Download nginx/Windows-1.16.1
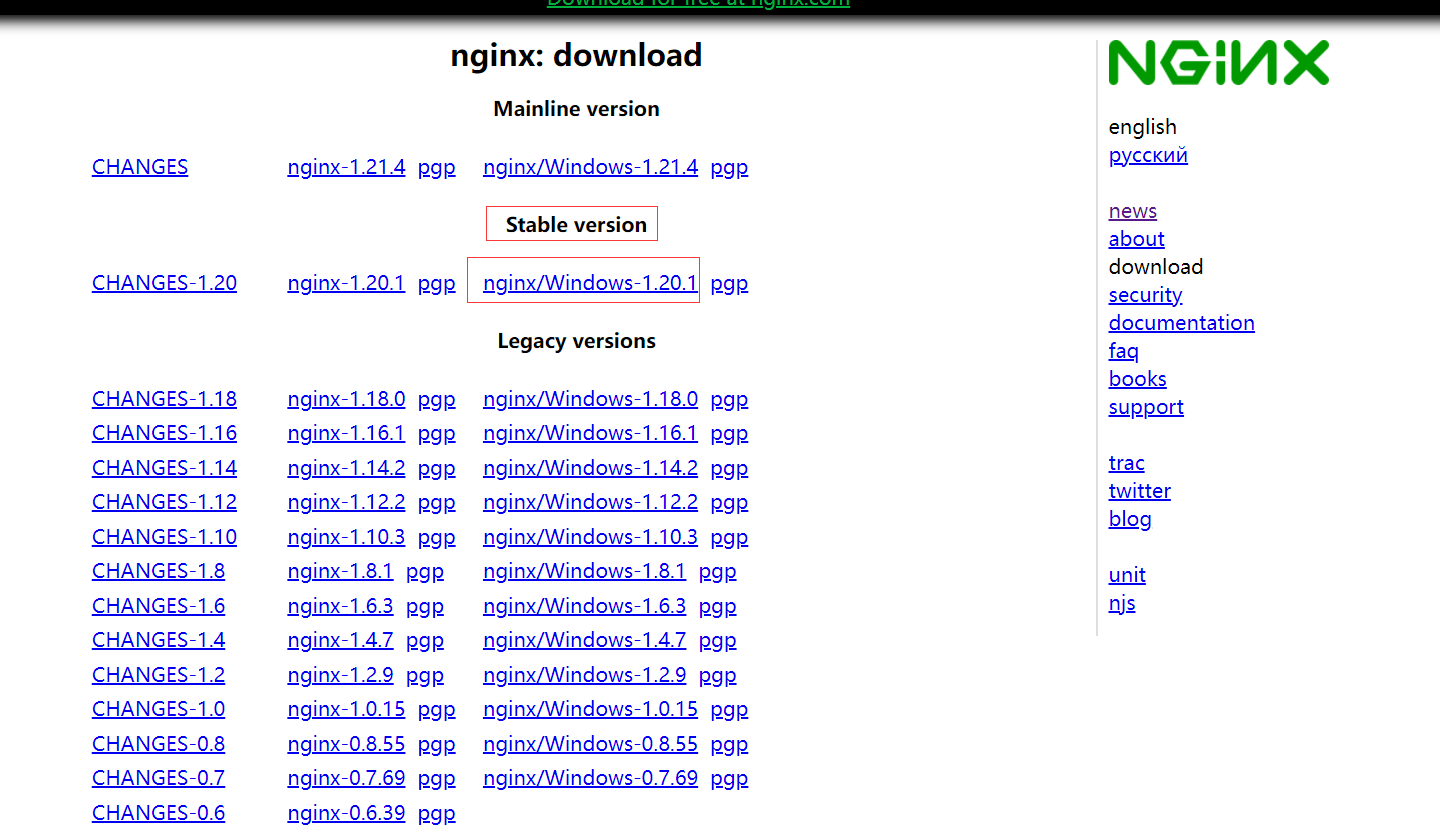The image size is (1440, 837). click(x=590, y=433)
